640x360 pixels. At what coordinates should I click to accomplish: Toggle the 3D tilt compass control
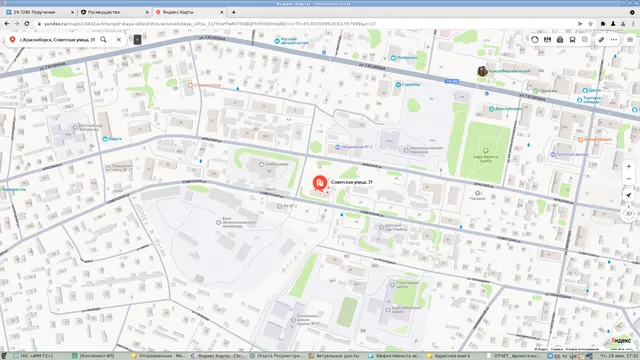click(629, 213)
